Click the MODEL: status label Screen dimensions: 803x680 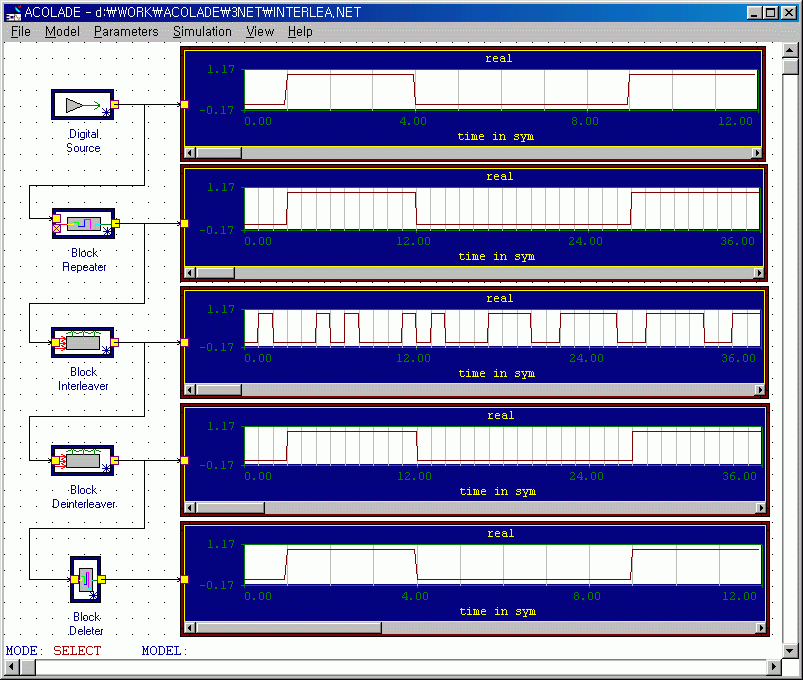pos(165,651)
